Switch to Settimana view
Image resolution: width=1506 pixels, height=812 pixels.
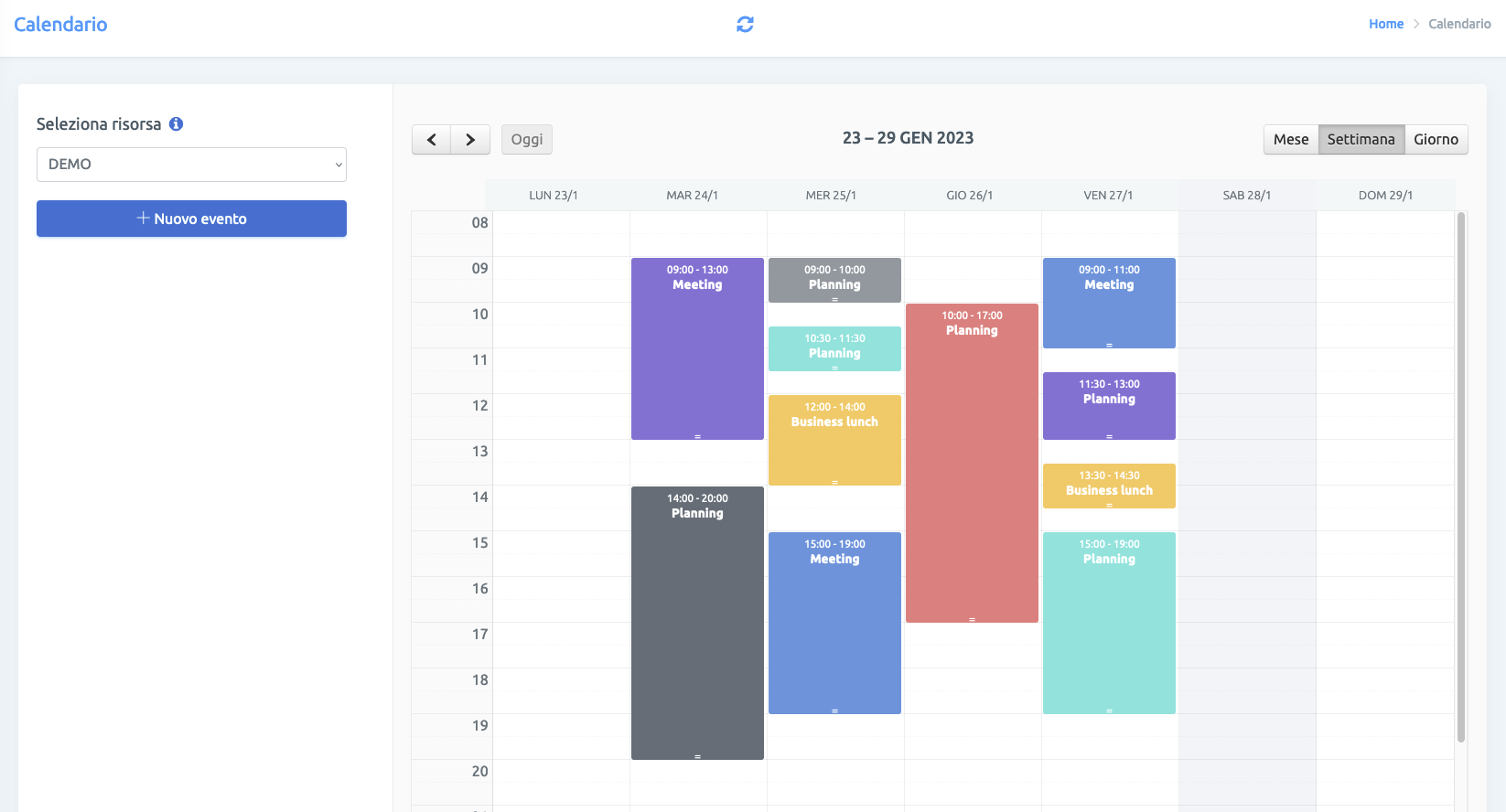[x=1361, y=140]
